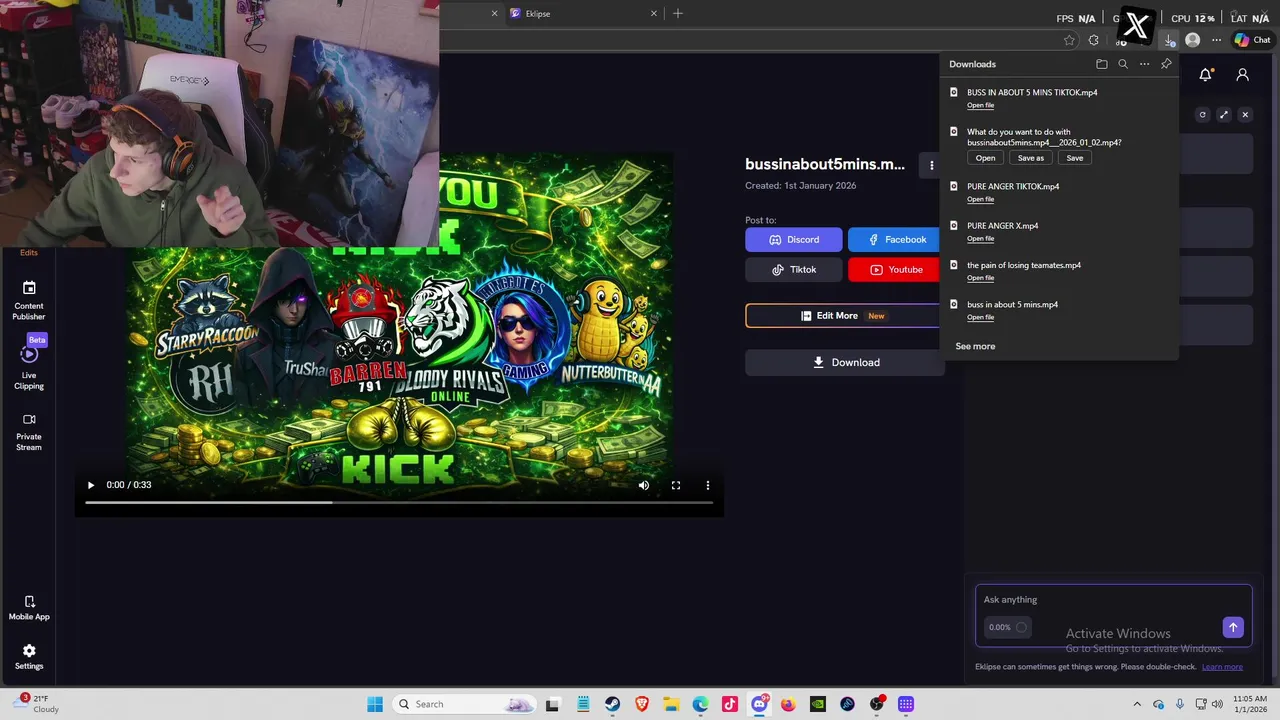Open clip options three-dot menu

click(x=931, y=165)
